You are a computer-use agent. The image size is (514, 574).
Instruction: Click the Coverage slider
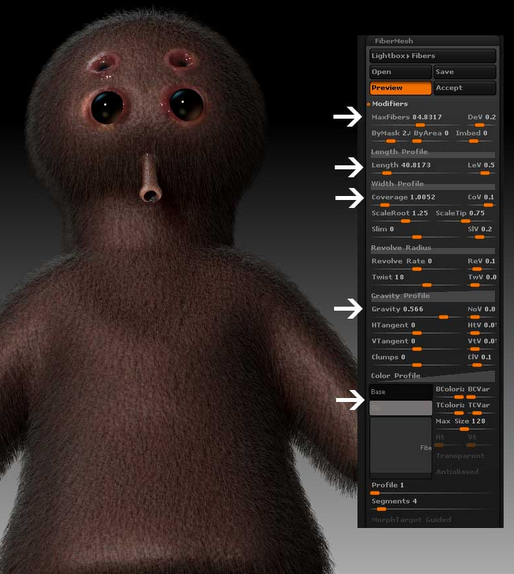[x=416, y=200]
